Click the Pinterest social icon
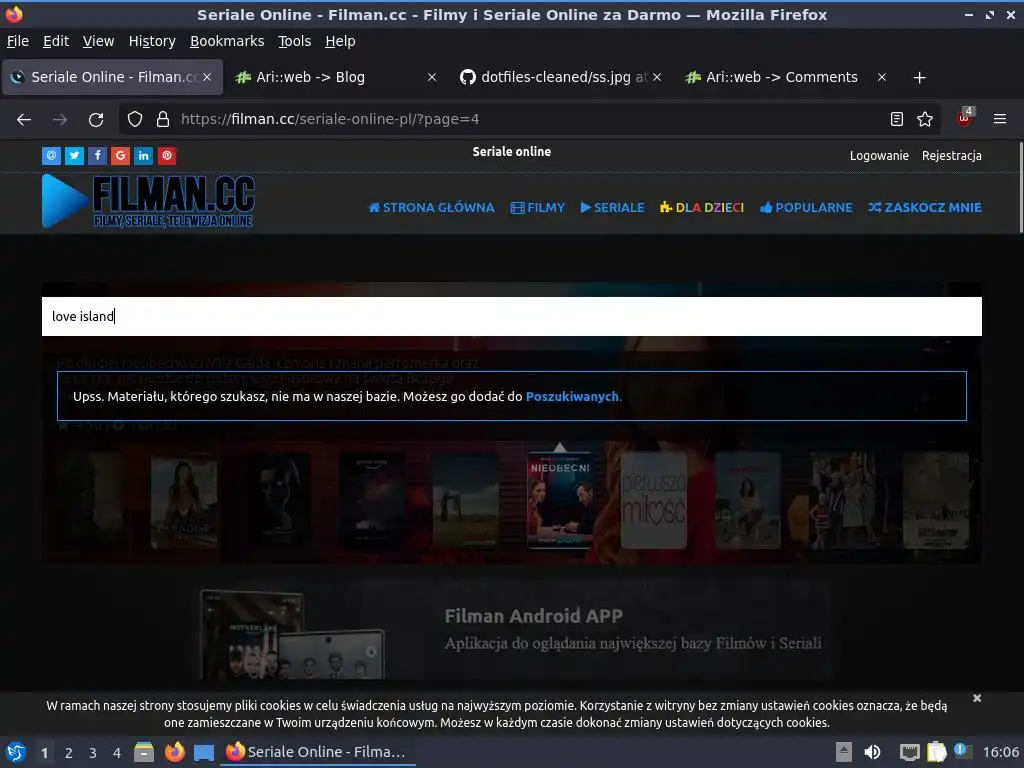This screenshot has width=1024, height=768. click(167, 155)
